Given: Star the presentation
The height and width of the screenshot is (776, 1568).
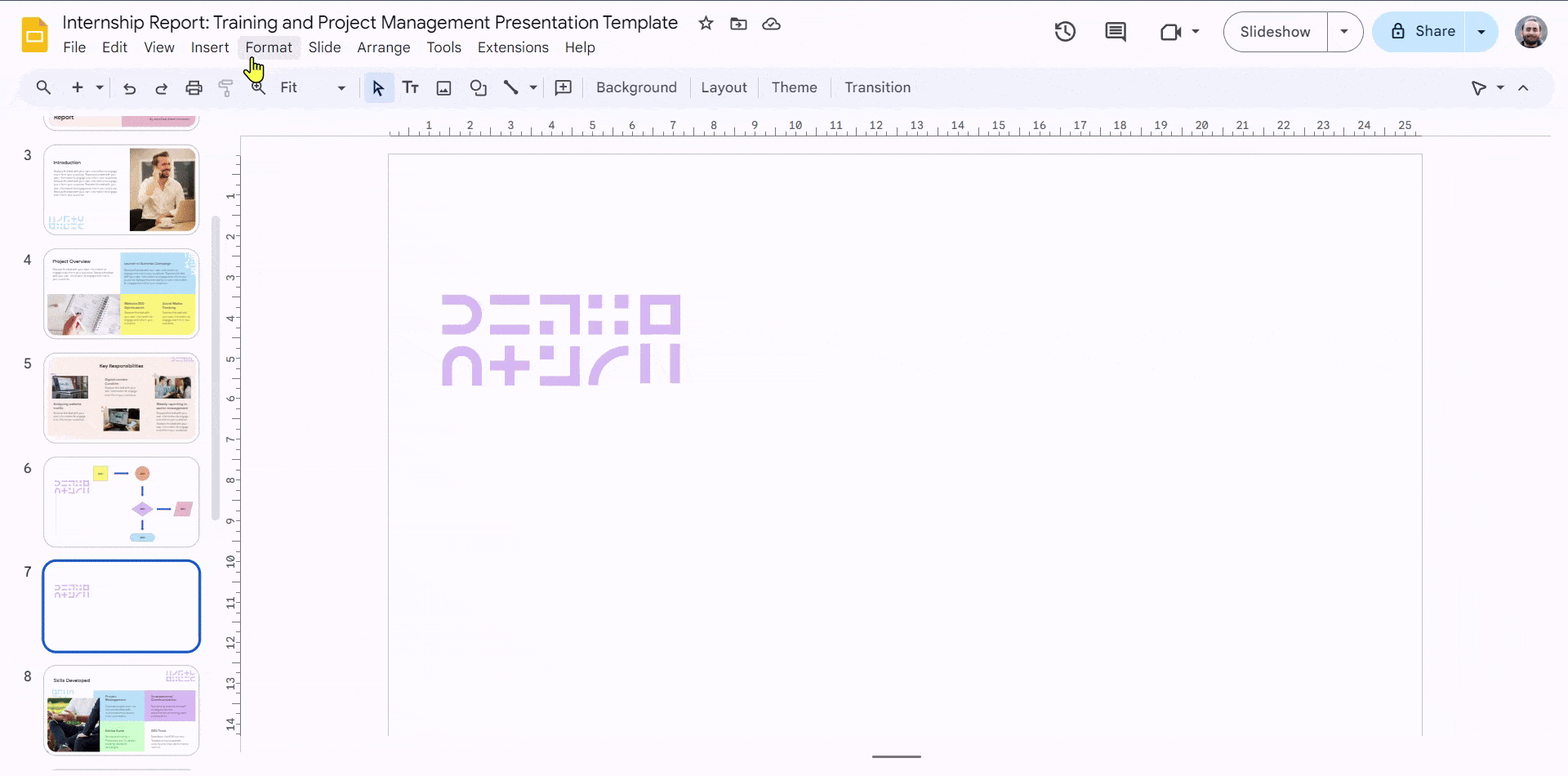Looking at the screenshot, I should 706,24.
